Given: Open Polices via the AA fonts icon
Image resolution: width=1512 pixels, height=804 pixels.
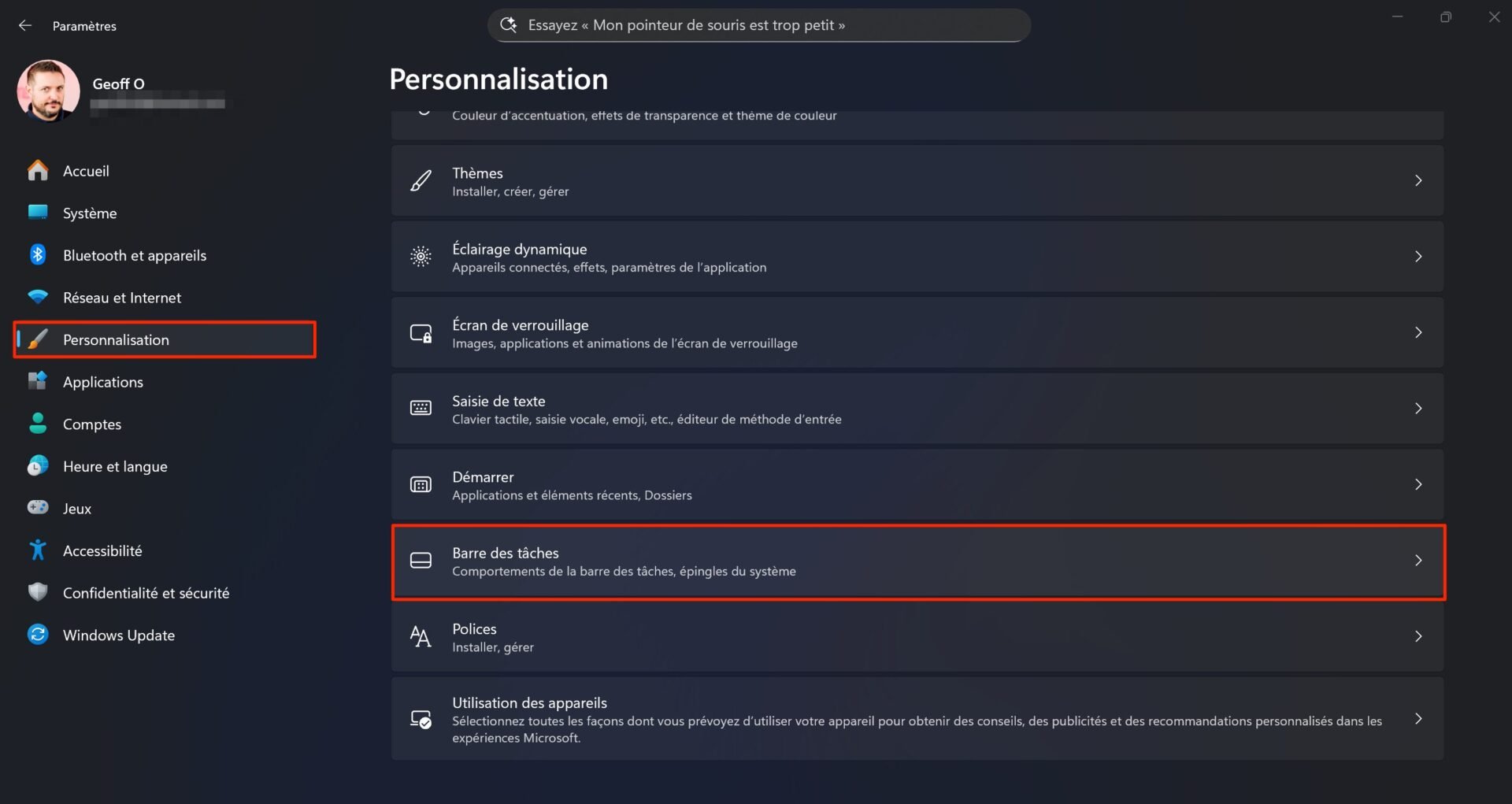Looking at the screenshot, I should click(x=421, y=636).
